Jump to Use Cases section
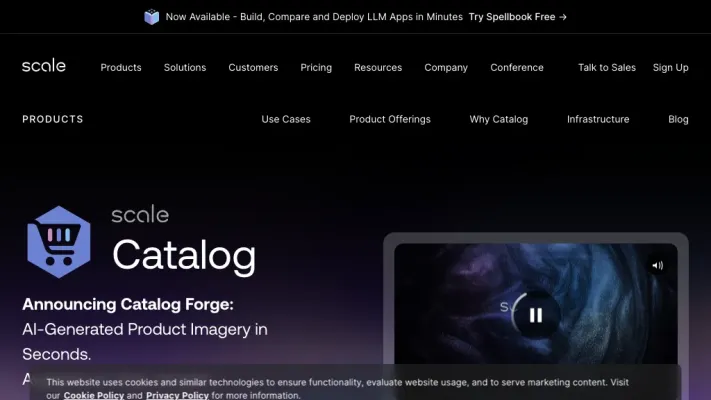 tap(286, 119)
